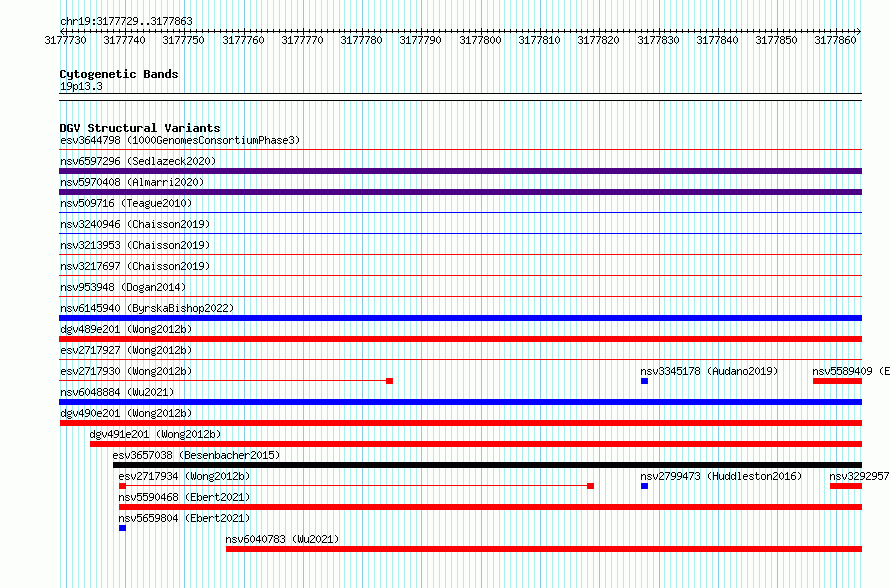
Task: Click the purple bar under nsv5970408
Action: (460, 192)
